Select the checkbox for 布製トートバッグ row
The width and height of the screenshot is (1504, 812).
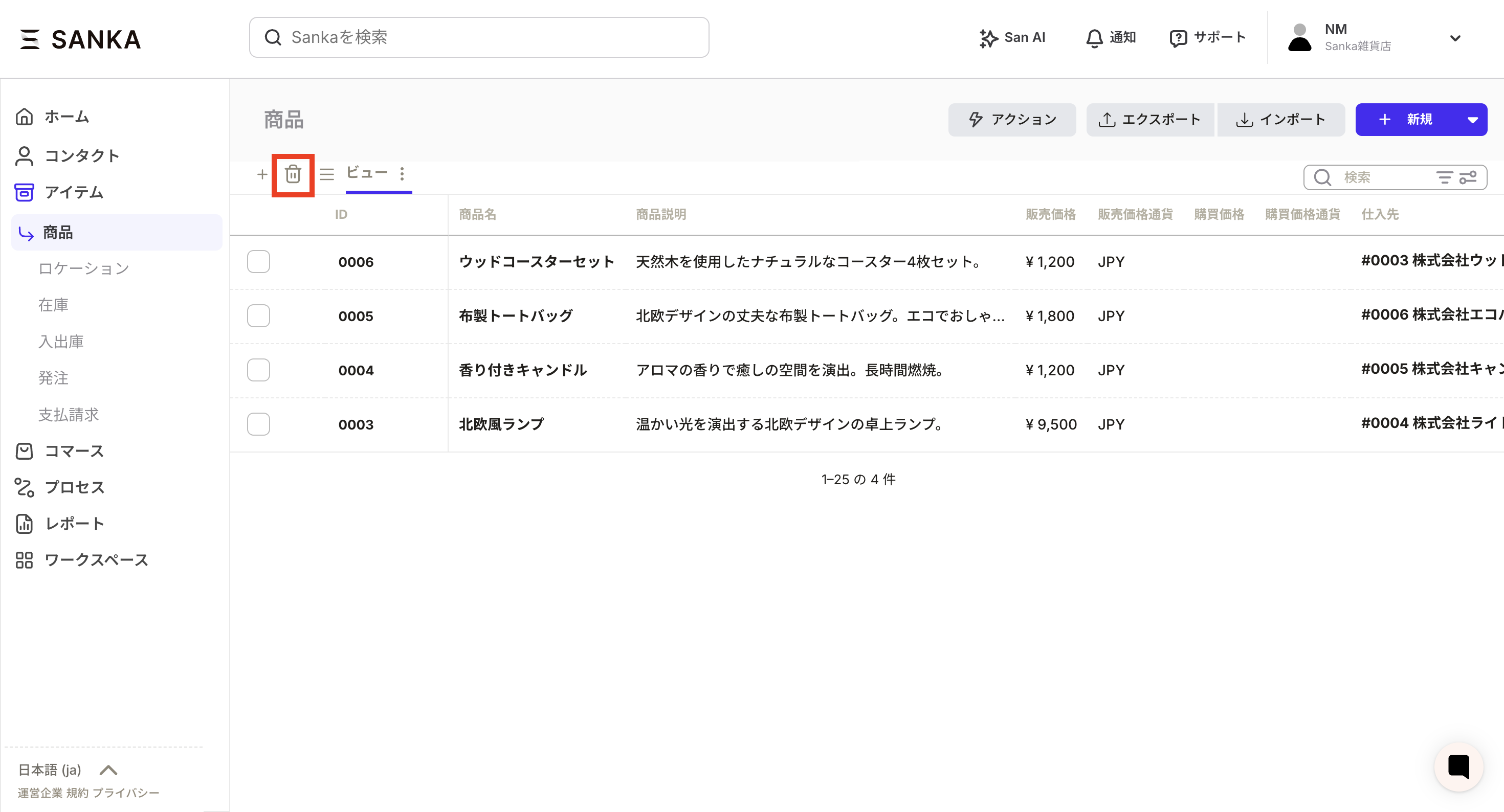tap(258, 316)
